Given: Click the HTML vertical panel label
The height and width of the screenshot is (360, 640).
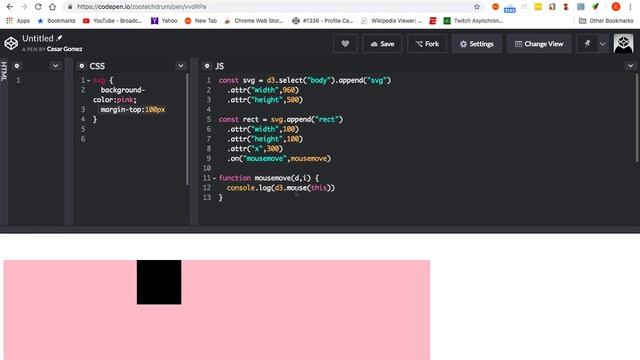Looking at the screenshot, I should point(4,71).
